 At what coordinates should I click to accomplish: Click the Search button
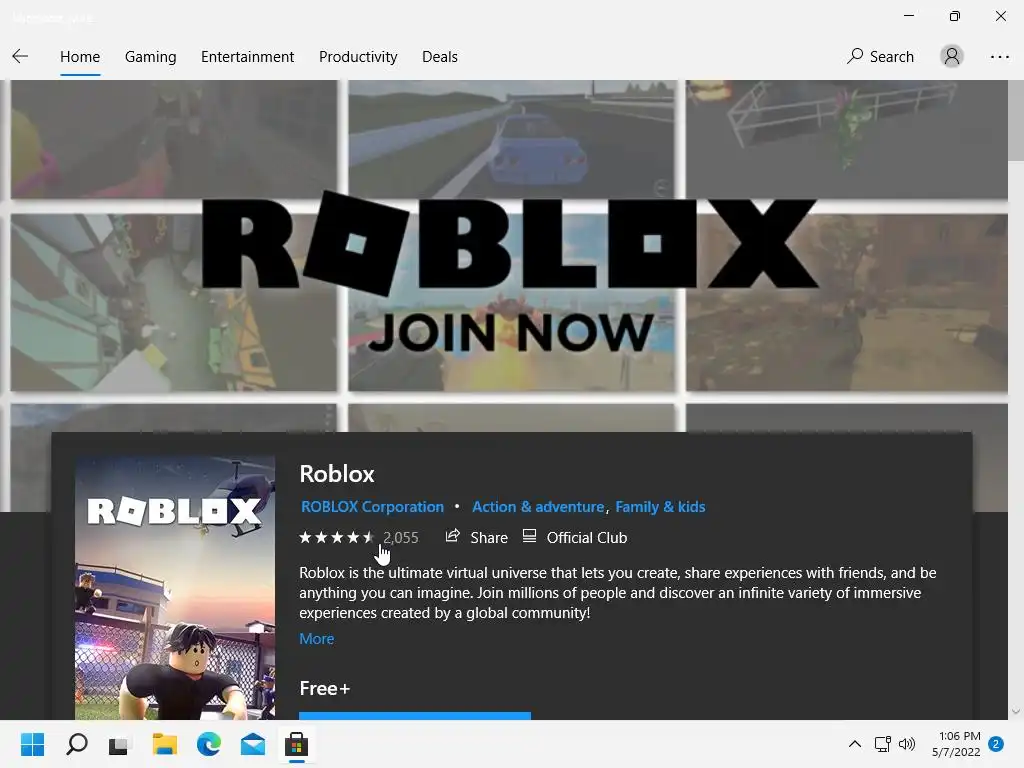(880, 57)
